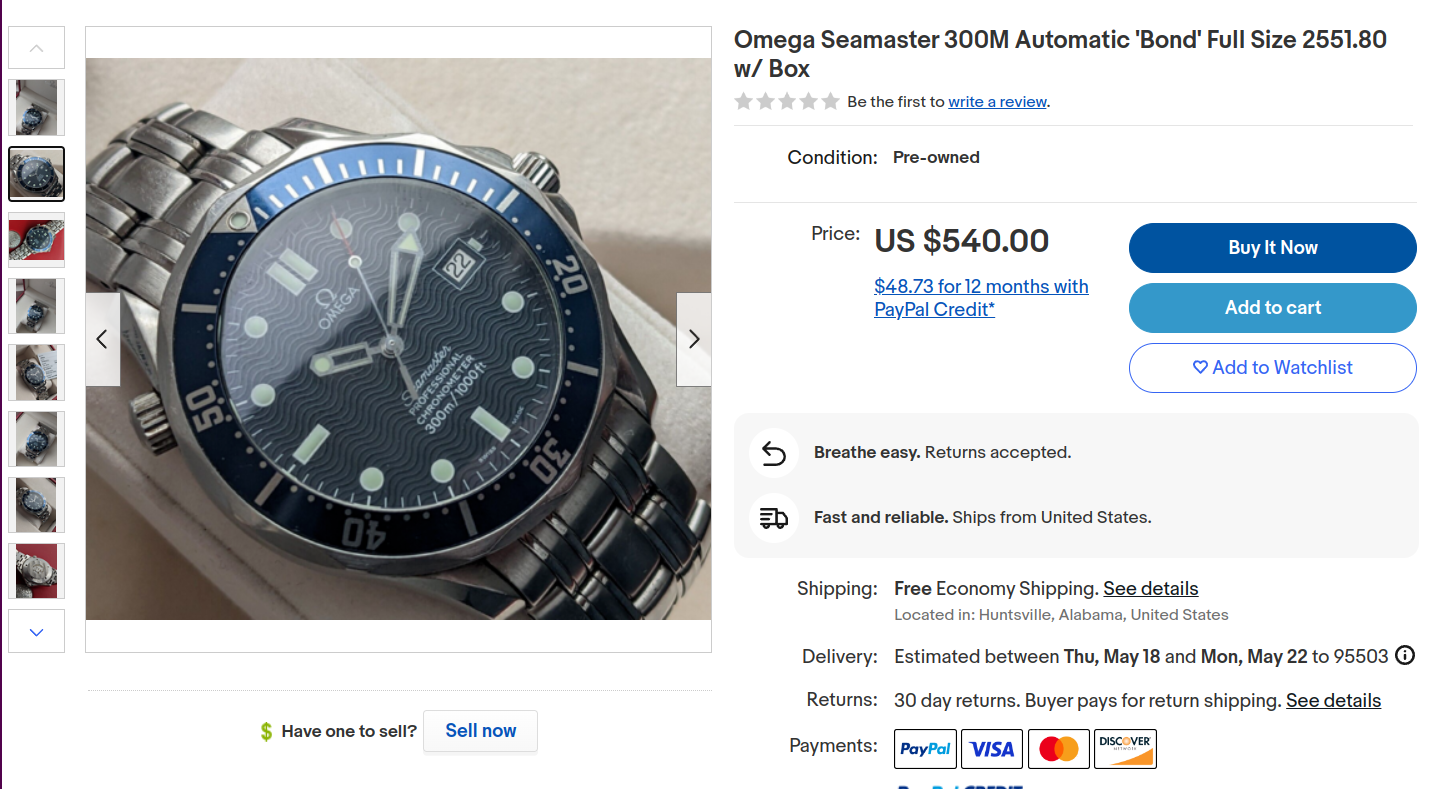Click the Discover card icon
The width and height of the screenshot is (1433, 789).
1125,749
